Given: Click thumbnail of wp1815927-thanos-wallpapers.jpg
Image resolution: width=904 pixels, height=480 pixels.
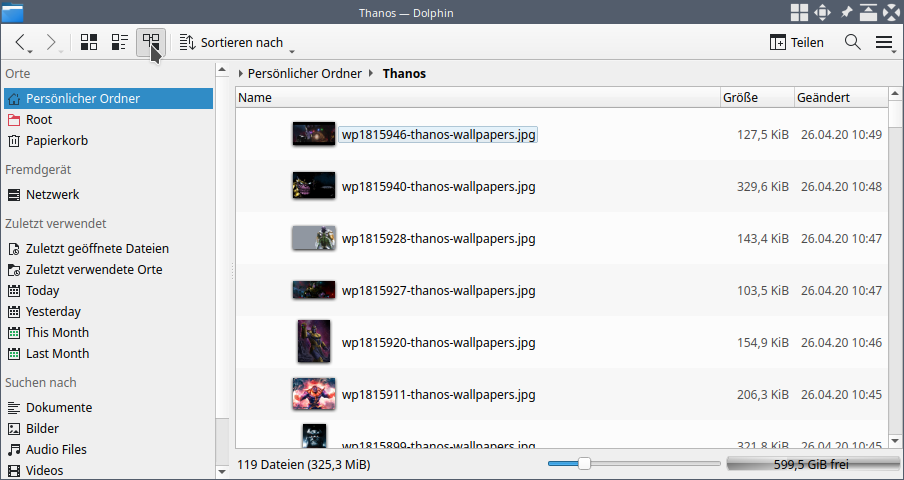Looking at the screenshot, I should 314,290.
